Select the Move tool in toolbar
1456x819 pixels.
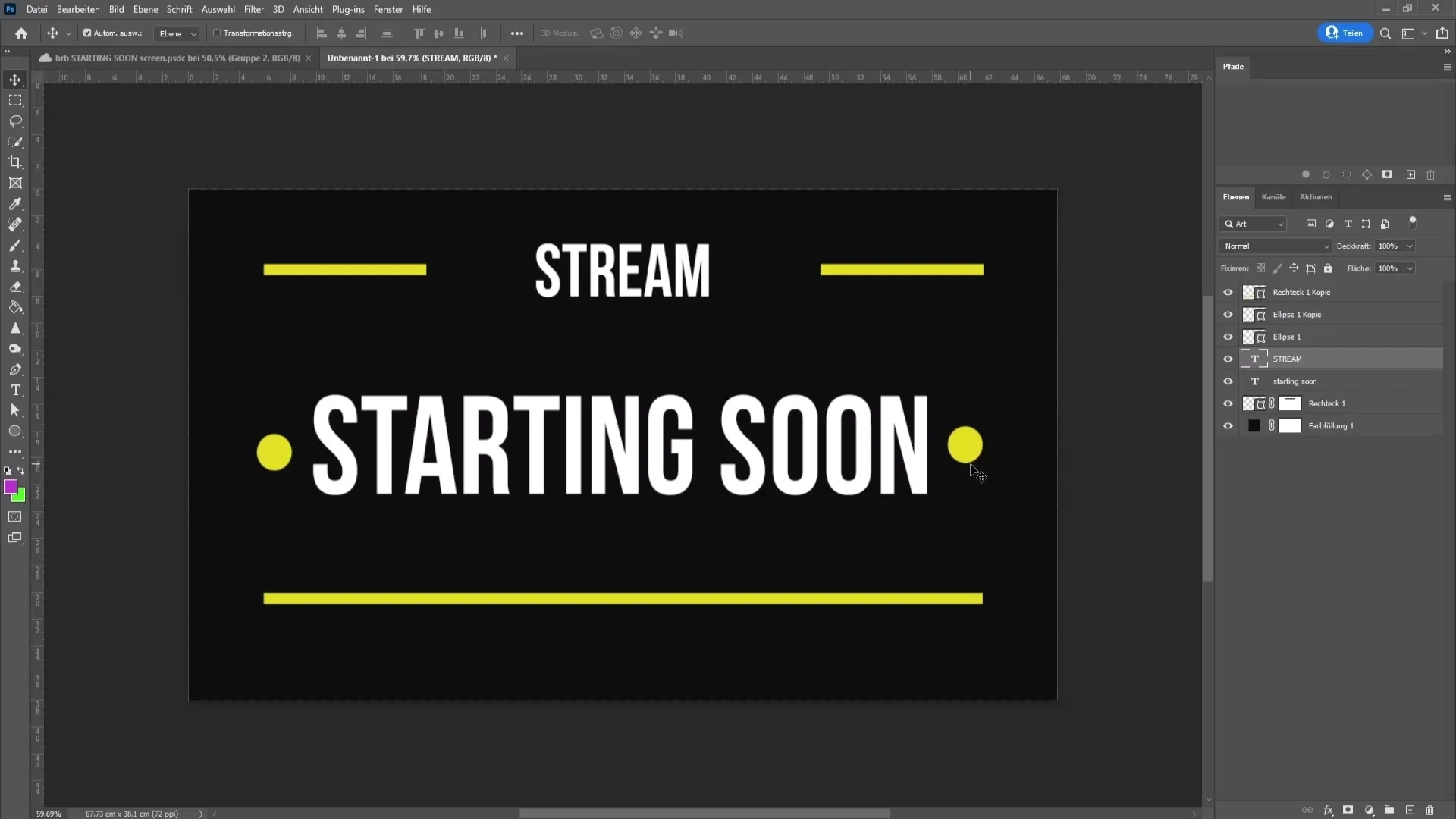tap(15, 79)
